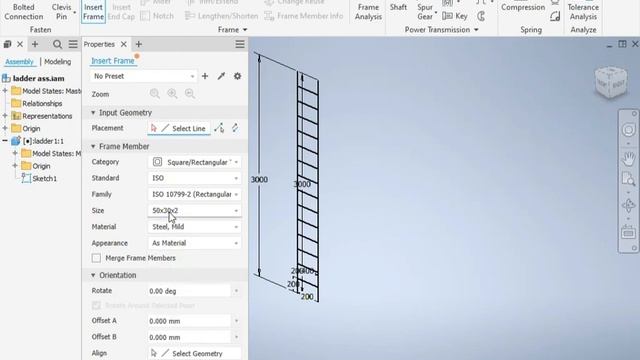Click the zoom out magnifier icon

[190, 94]
